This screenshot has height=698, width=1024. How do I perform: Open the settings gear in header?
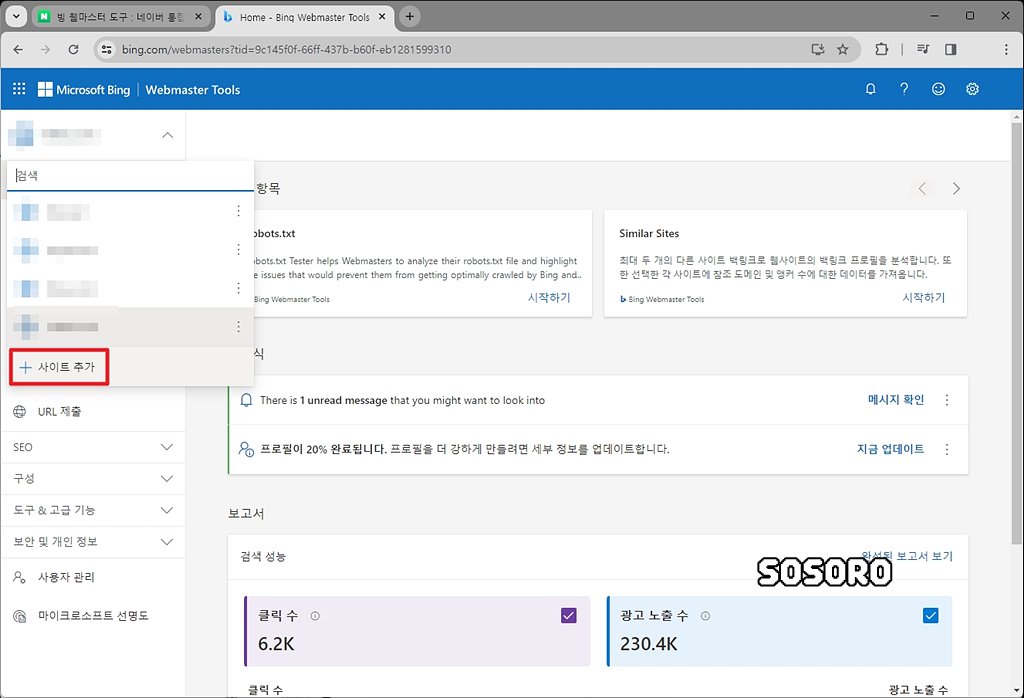[972, 89]
